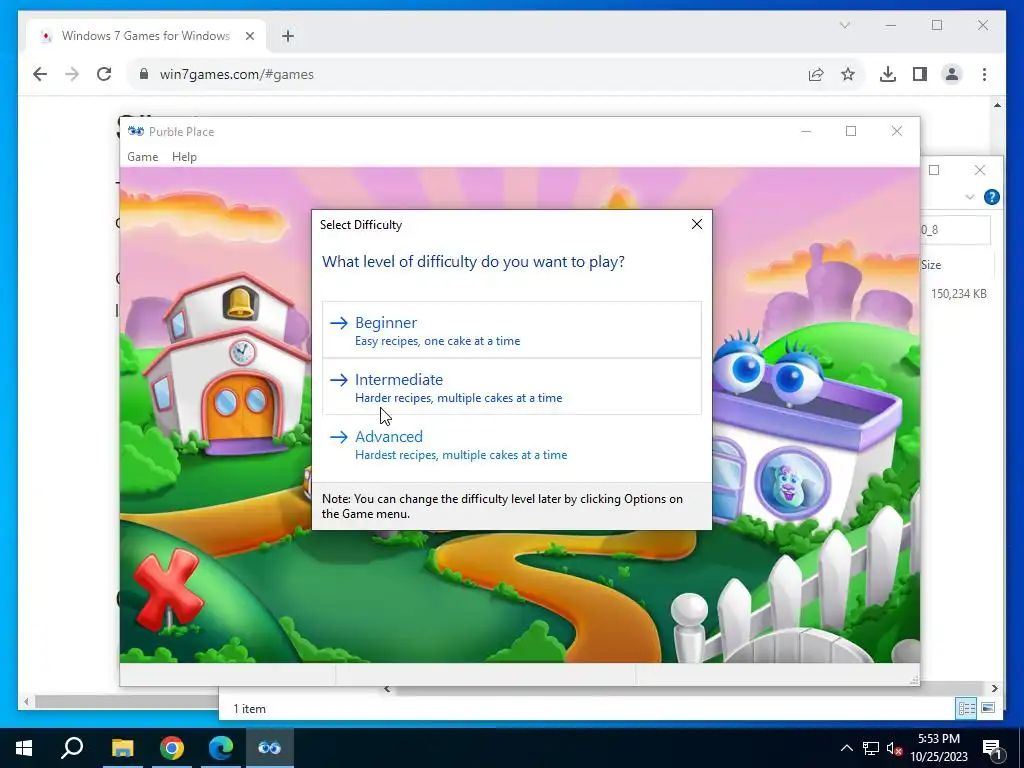Open Chrome downloads icon
Screen dimensions: 1024x768
coord(888,74)
